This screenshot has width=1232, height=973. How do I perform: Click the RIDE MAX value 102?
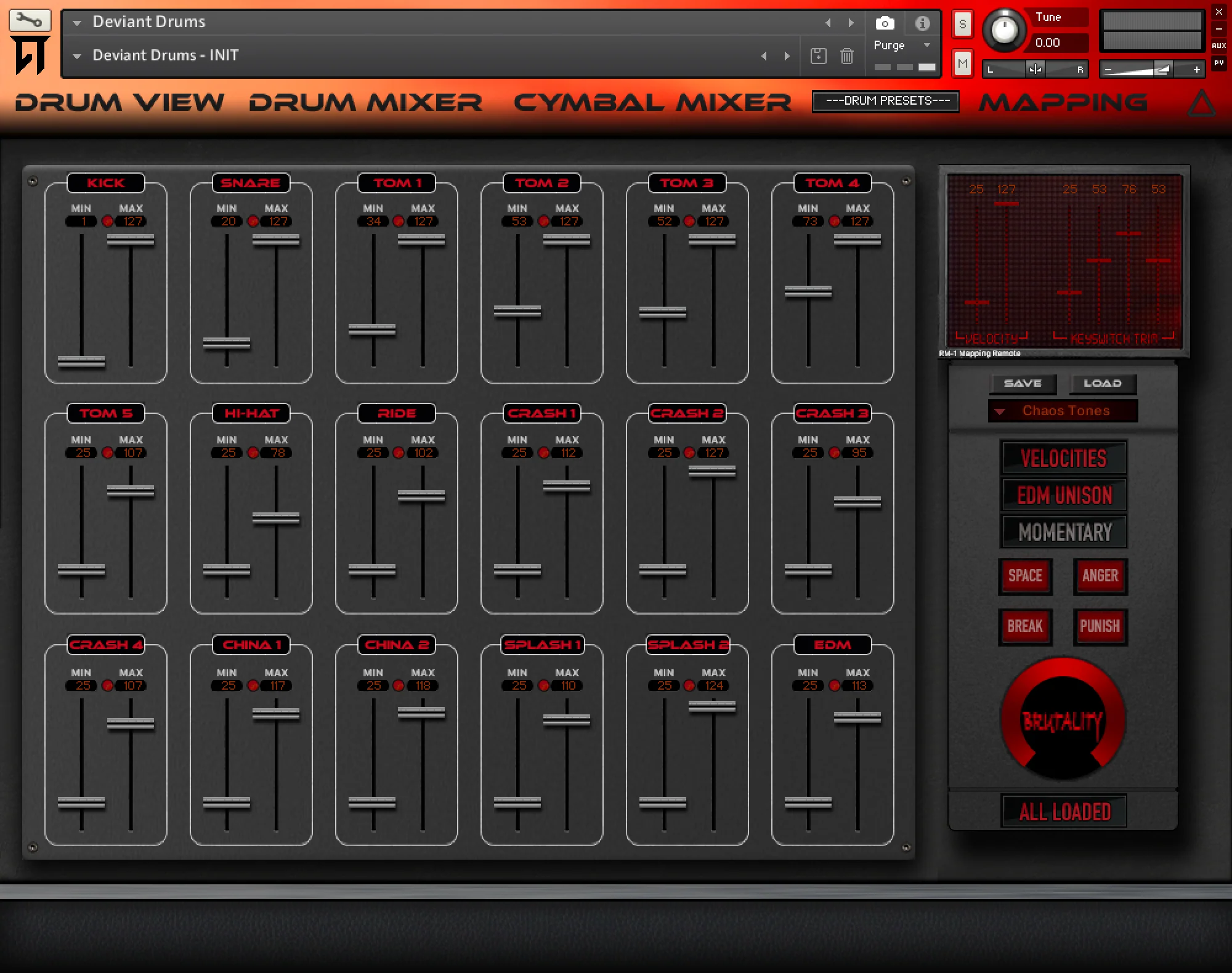pyautogui.click(x=423, y=453)
